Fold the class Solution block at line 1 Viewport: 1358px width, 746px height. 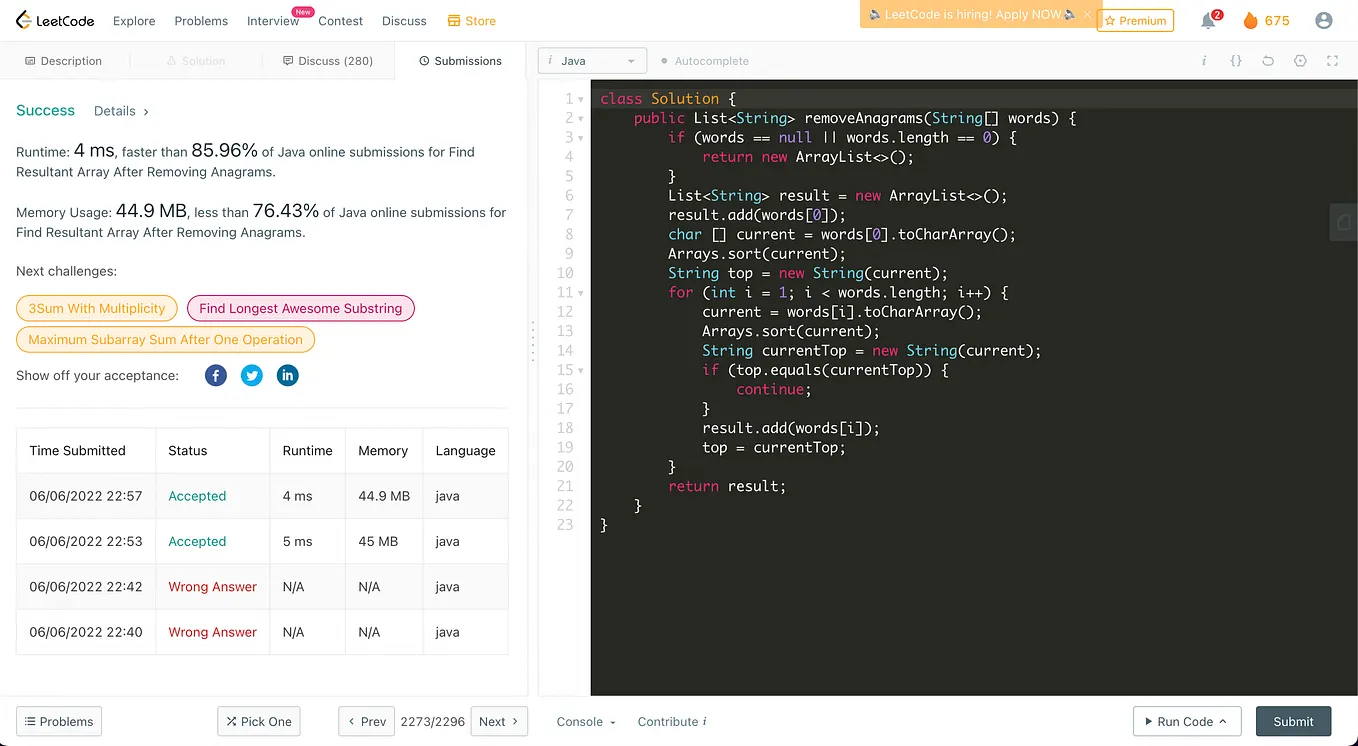582,99
